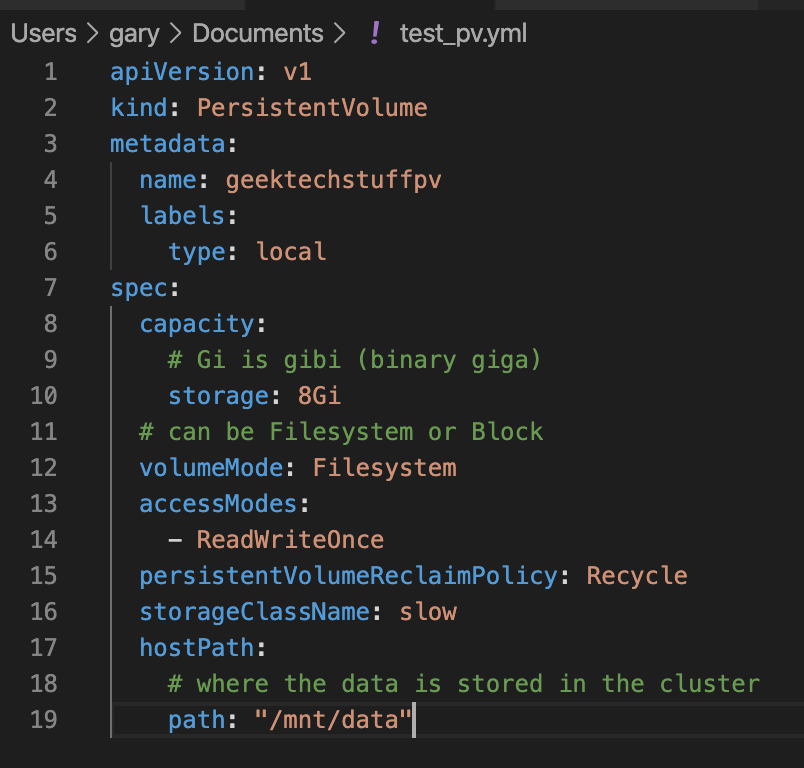Click the "ReadWriteOnce" access mode entry
804x768 pixels.
click(x=290, y=539)
